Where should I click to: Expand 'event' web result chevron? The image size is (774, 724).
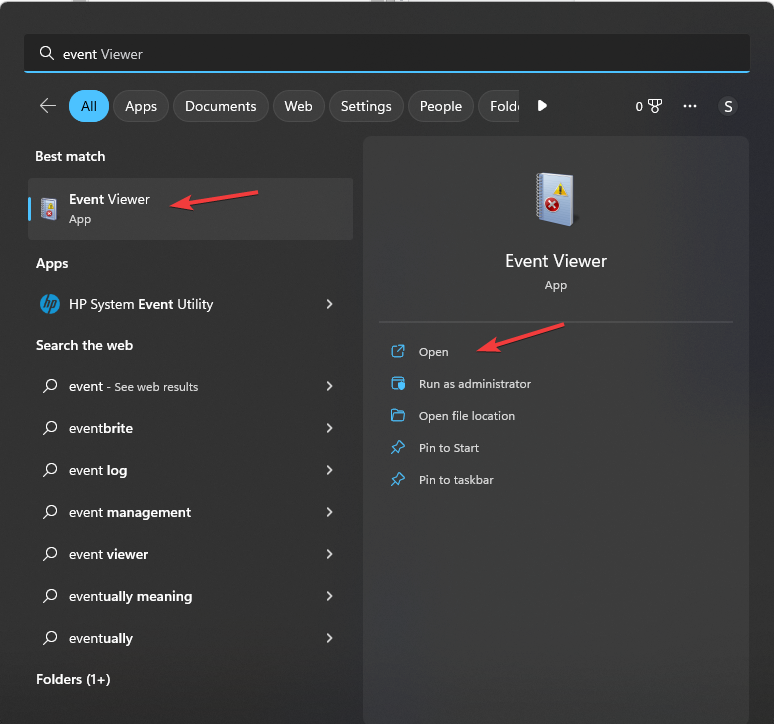330,386
